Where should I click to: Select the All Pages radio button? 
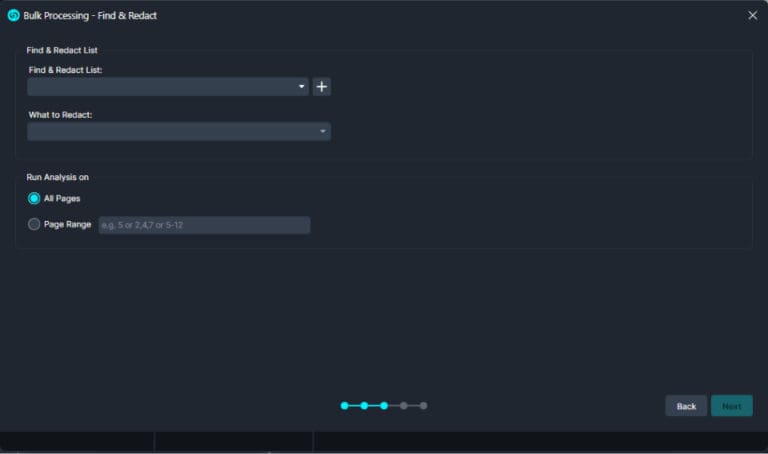[x=34, y=198]
